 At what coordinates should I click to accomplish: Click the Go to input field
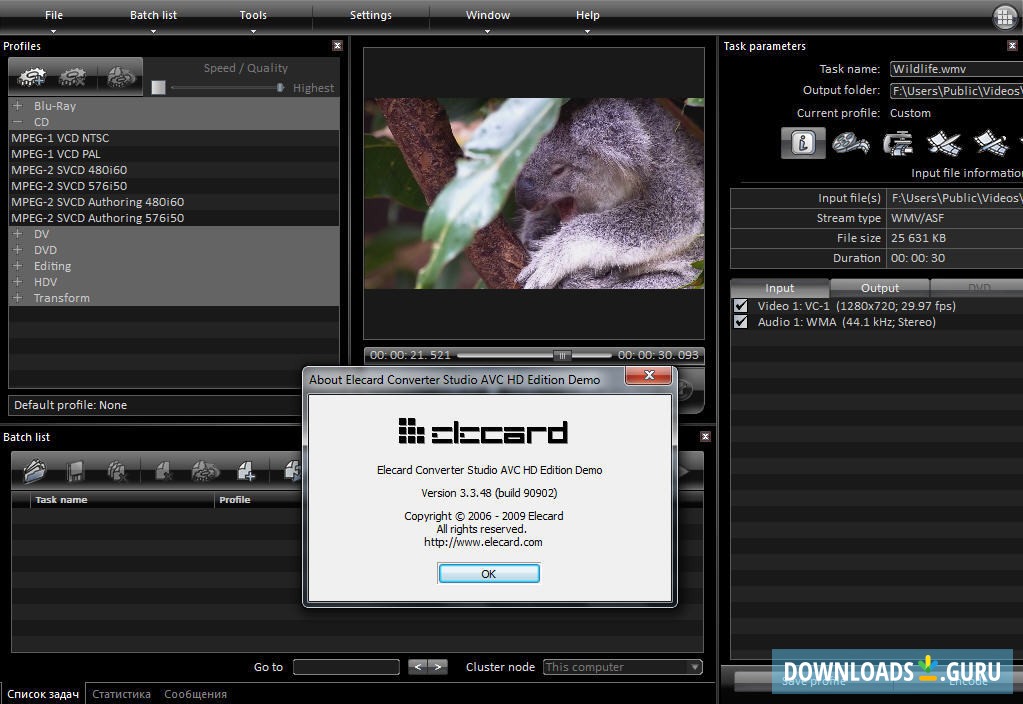tap(346, 667)
